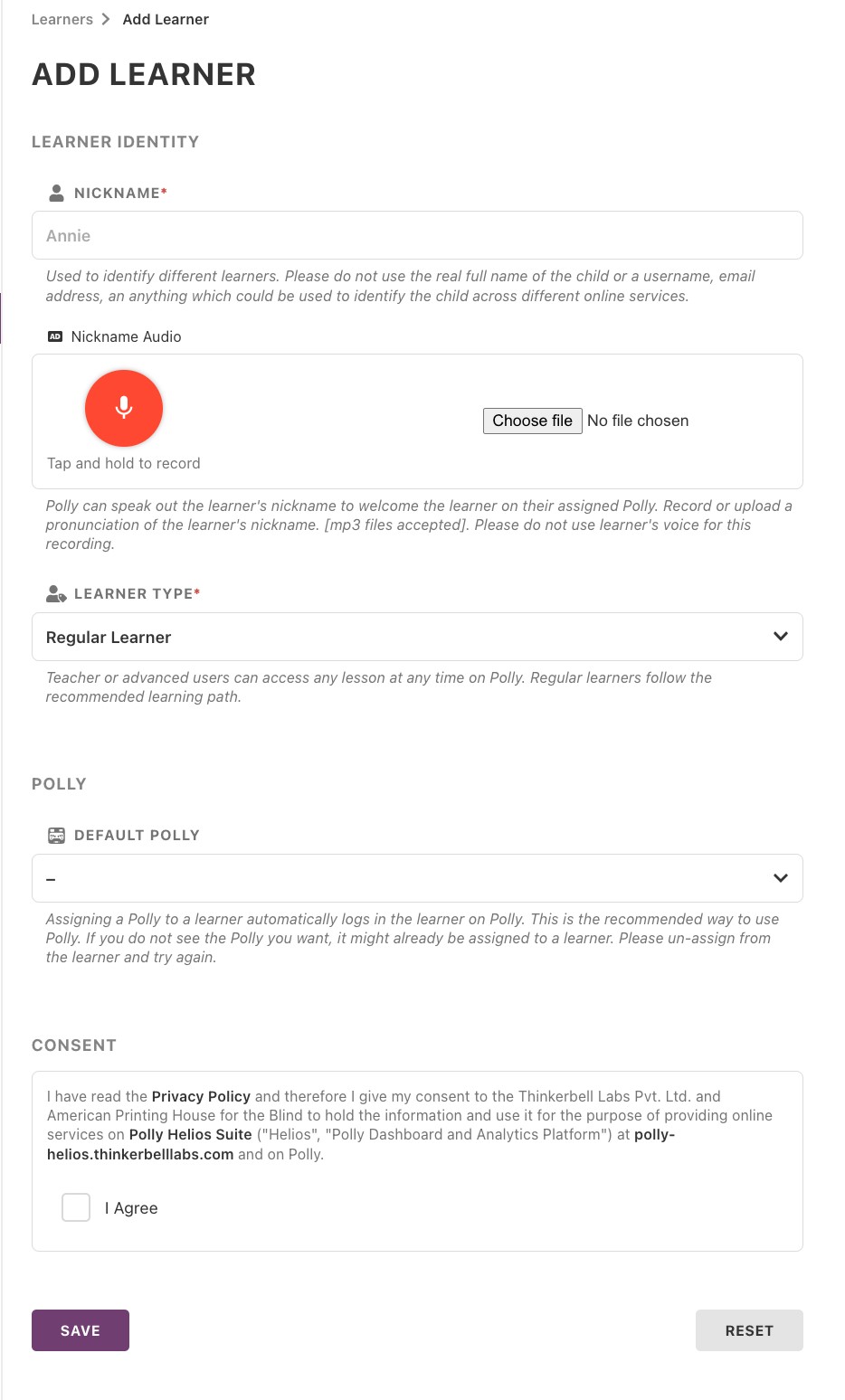Viewport: 845px width, 1400px height.
Task: Click the Polly device icon beside DEFAULT POLLY
Action: coord(55,835)
